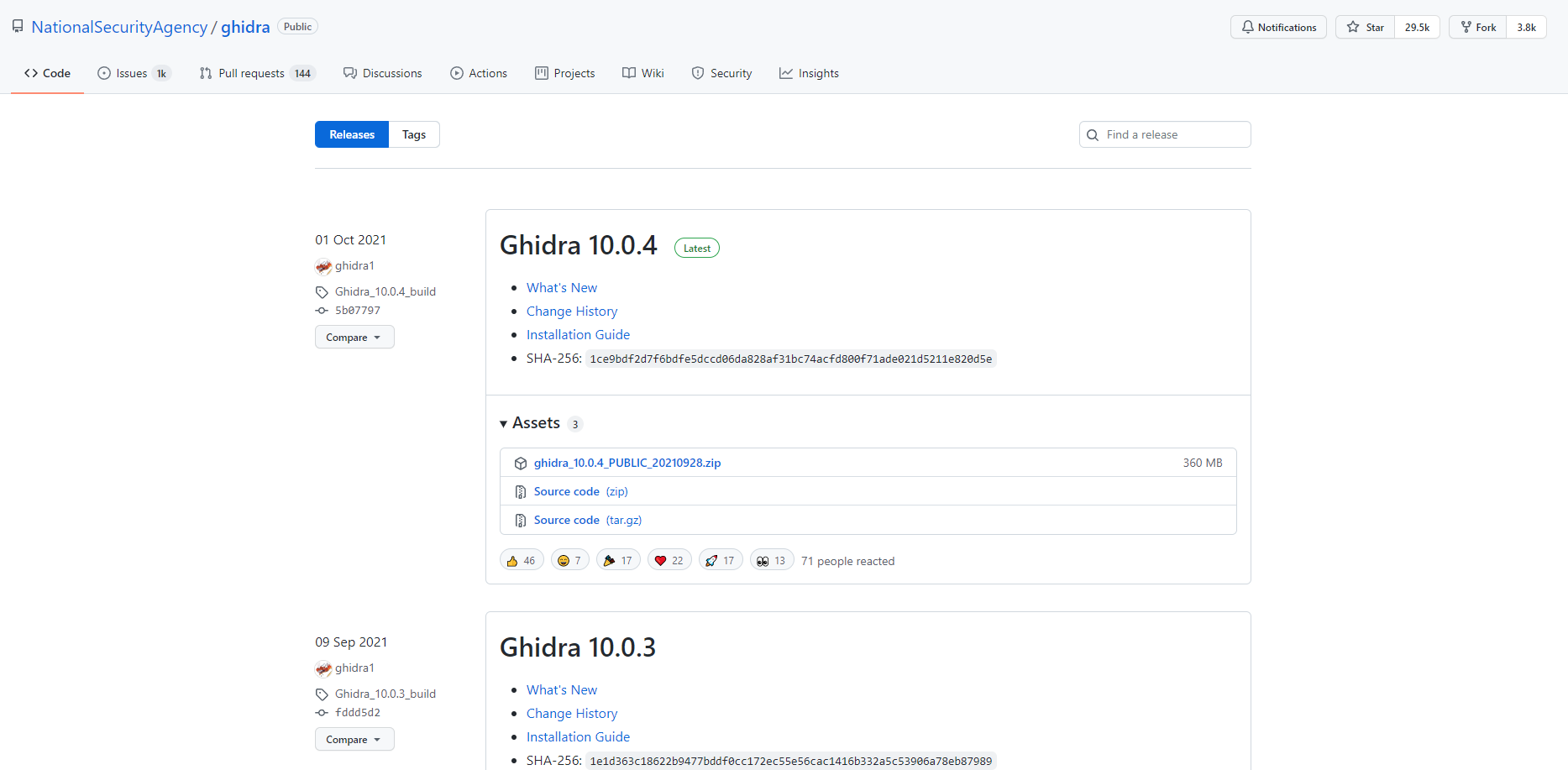
Task: Click the 10.0.3 SHA-256 hash text
Action: [791, 761]
